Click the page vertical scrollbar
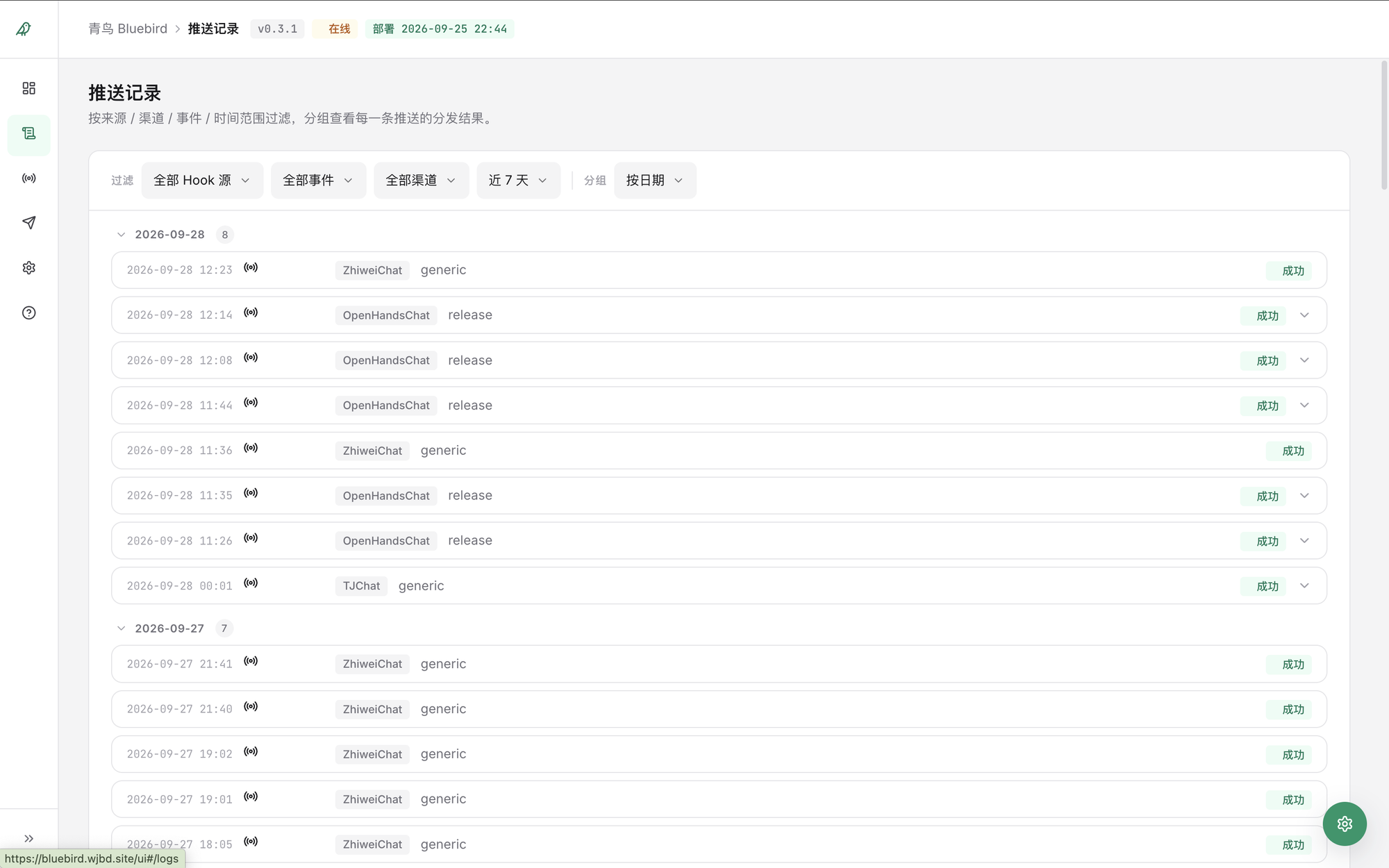 (1383, 125)
